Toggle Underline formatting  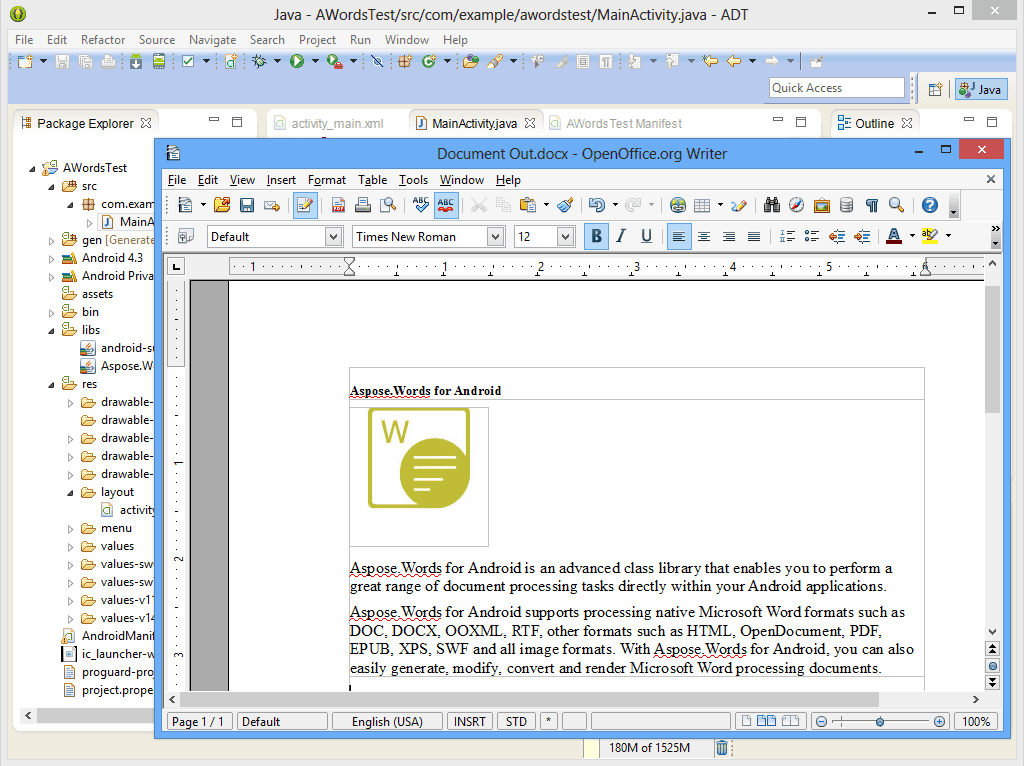point(646,236)
